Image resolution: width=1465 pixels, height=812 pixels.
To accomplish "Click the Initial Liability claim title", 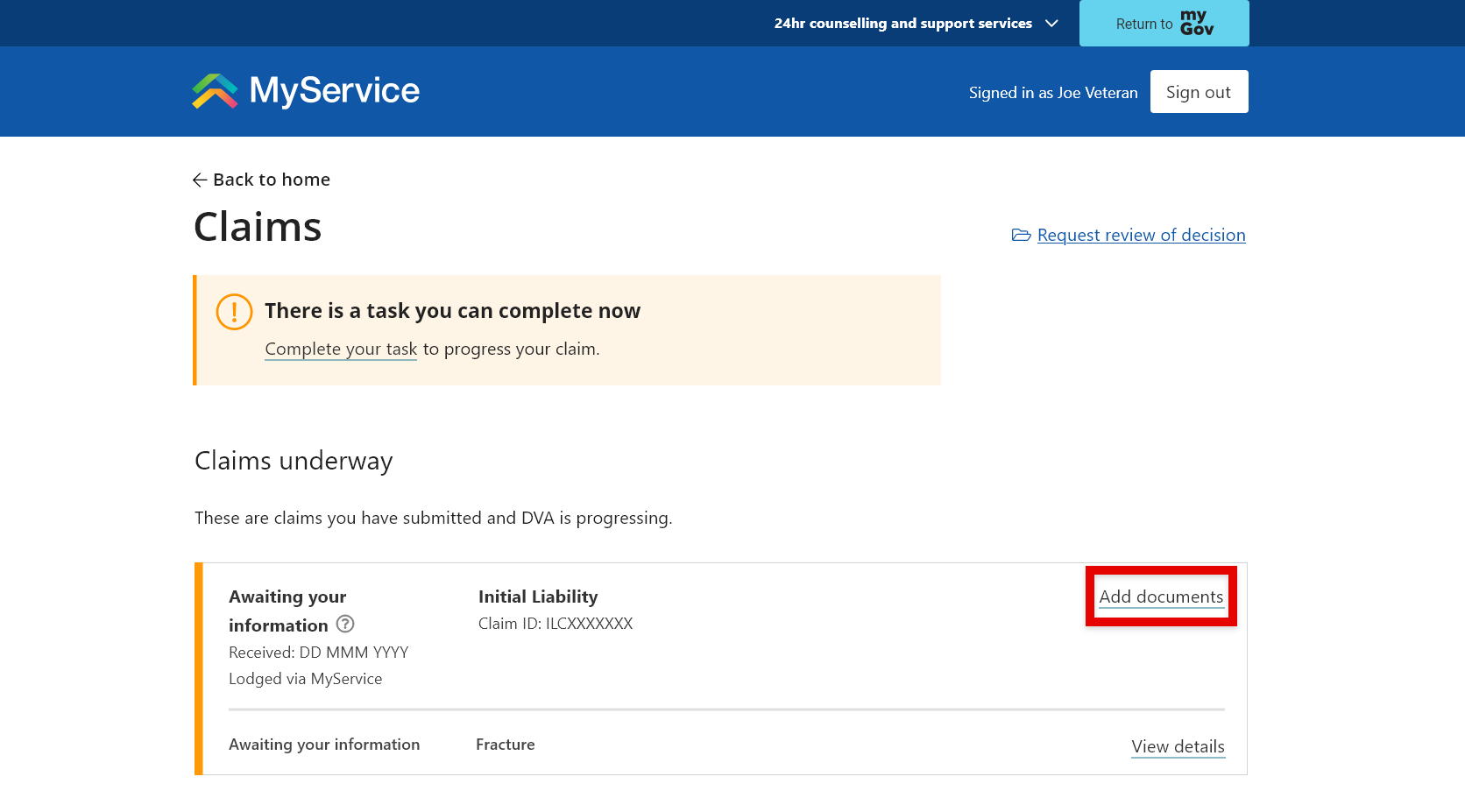I will (538, 597).
